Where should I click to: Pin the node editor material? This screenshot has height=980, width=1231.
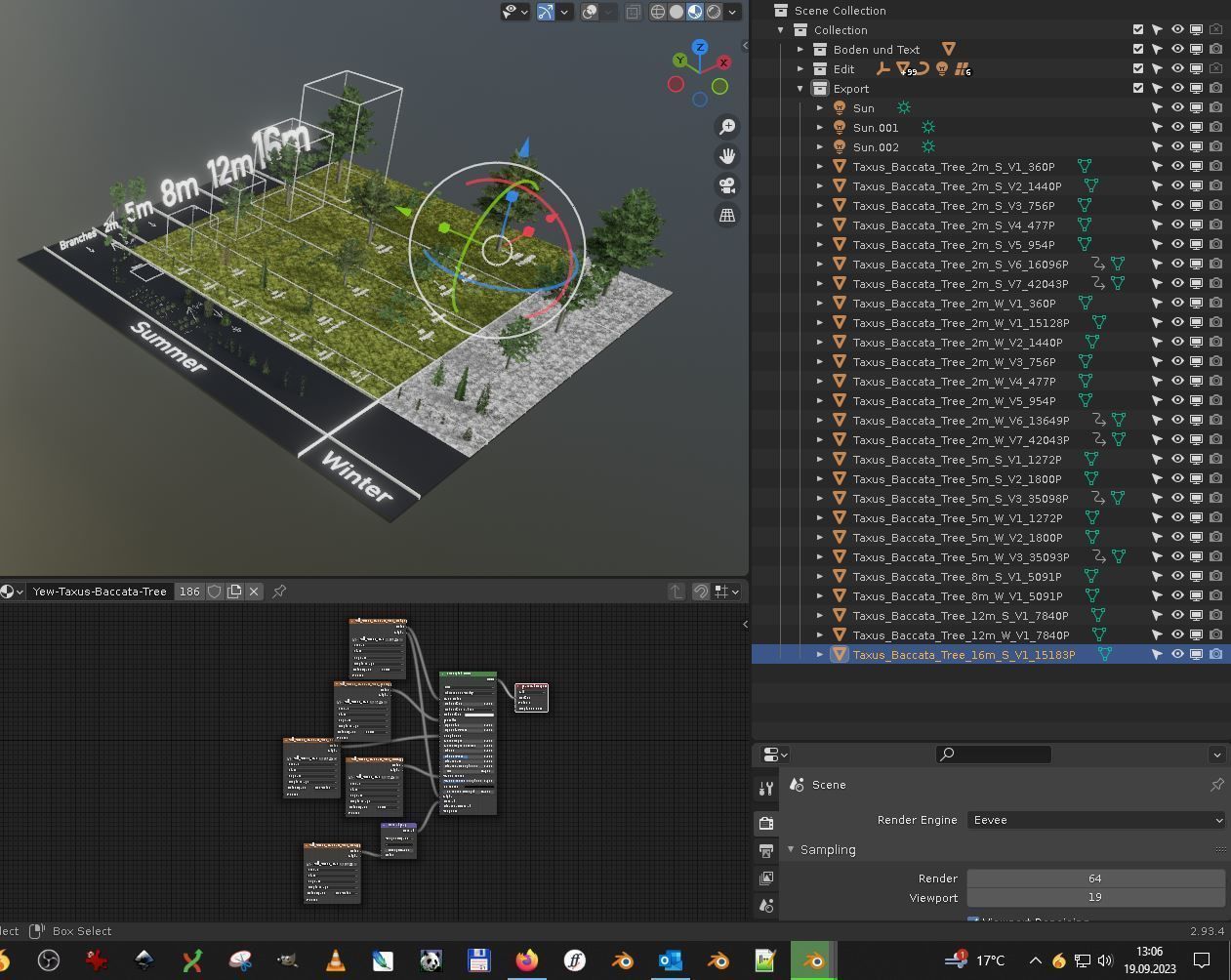point(279,592)
